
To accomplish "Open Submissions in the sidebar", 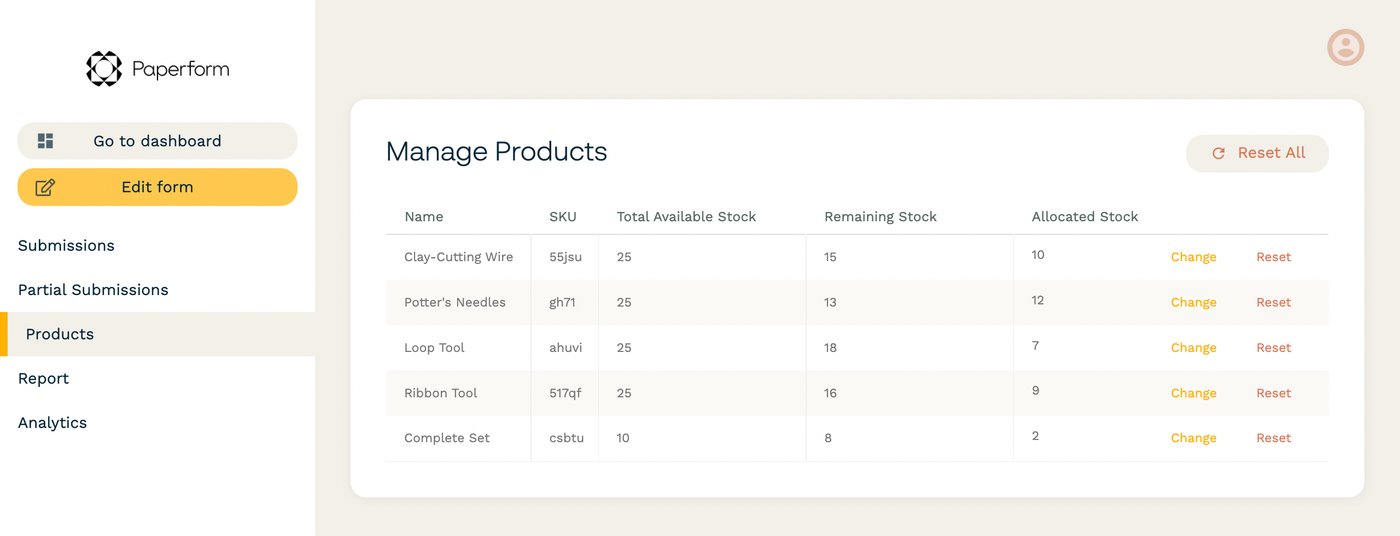I will [66, 245].
